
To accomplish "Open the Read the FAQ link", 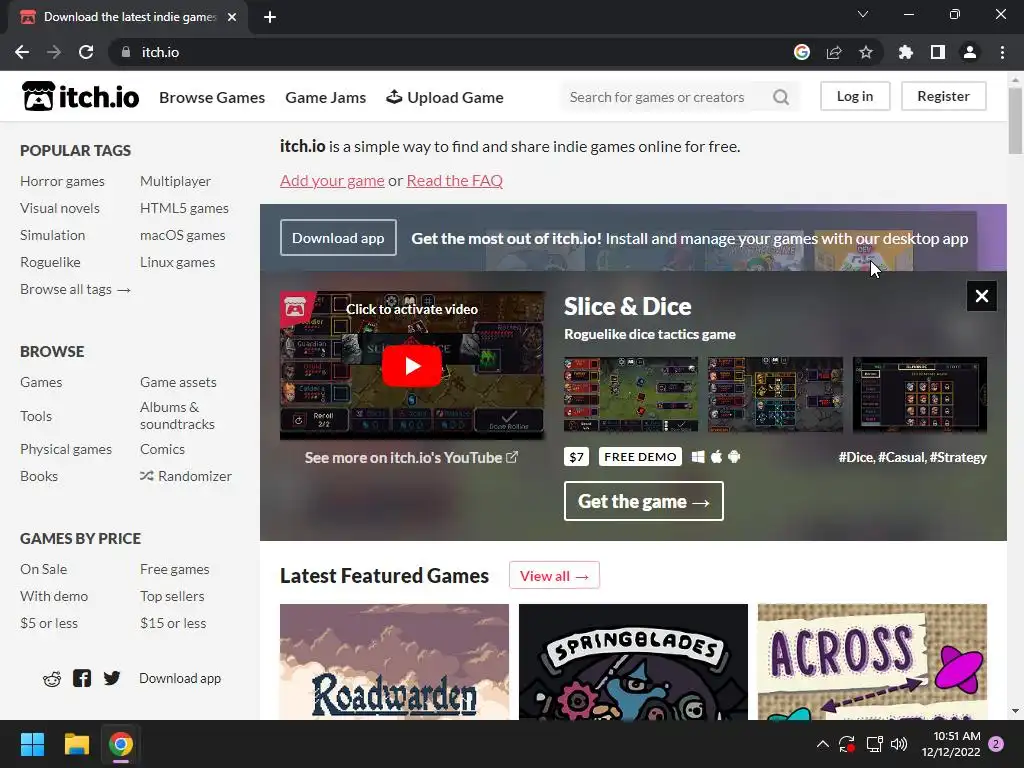I will 455,181.
